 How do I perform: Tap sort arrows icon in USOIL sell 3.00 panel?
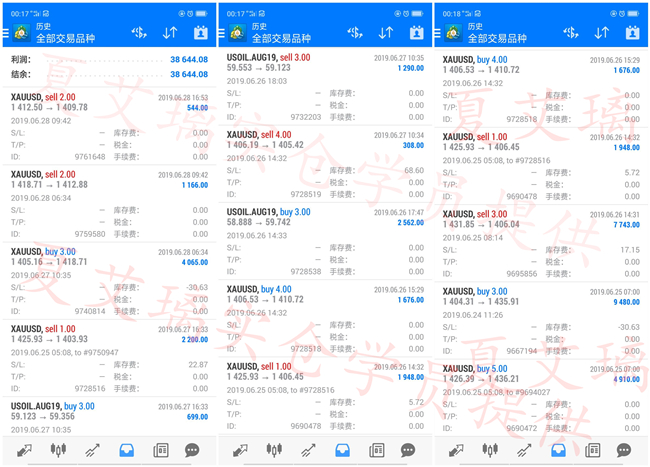[x=386, y=33]
